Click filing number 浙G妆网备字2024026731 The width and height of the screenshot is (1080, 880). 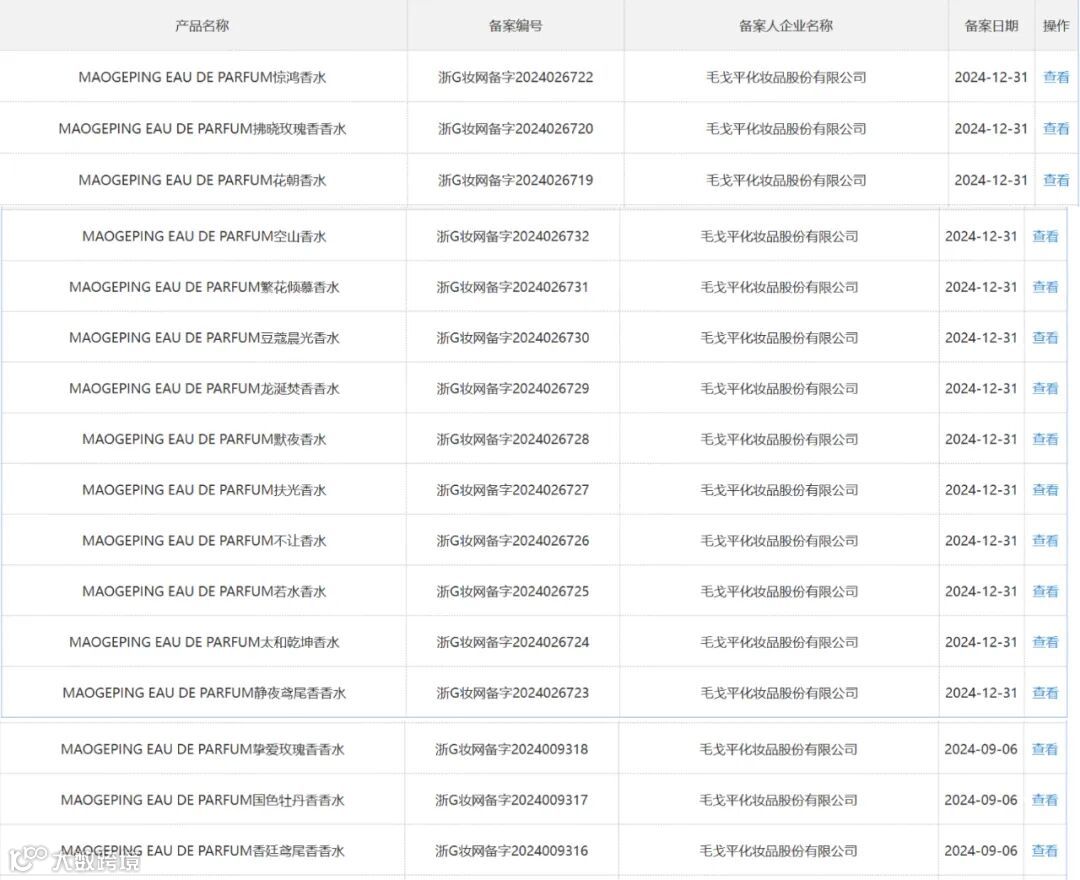point(512,287)
